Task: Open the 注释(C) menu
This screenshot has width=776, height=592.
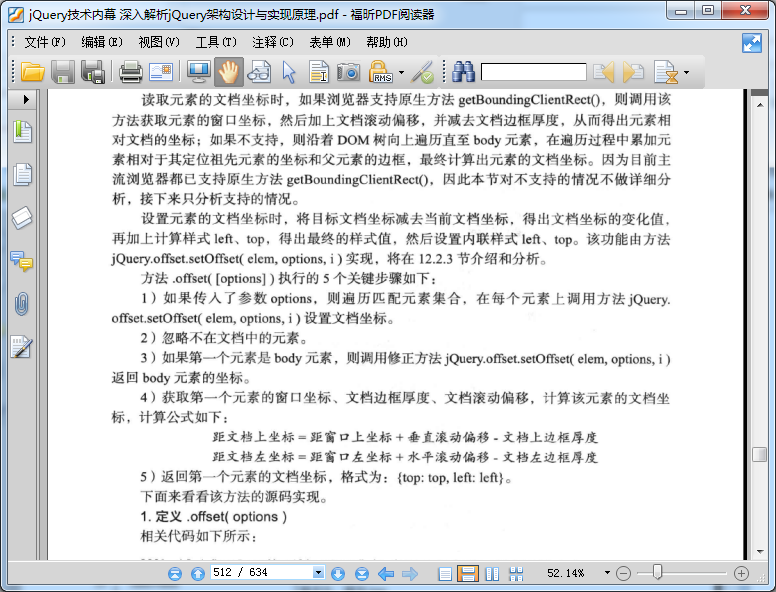Action: 273,43
